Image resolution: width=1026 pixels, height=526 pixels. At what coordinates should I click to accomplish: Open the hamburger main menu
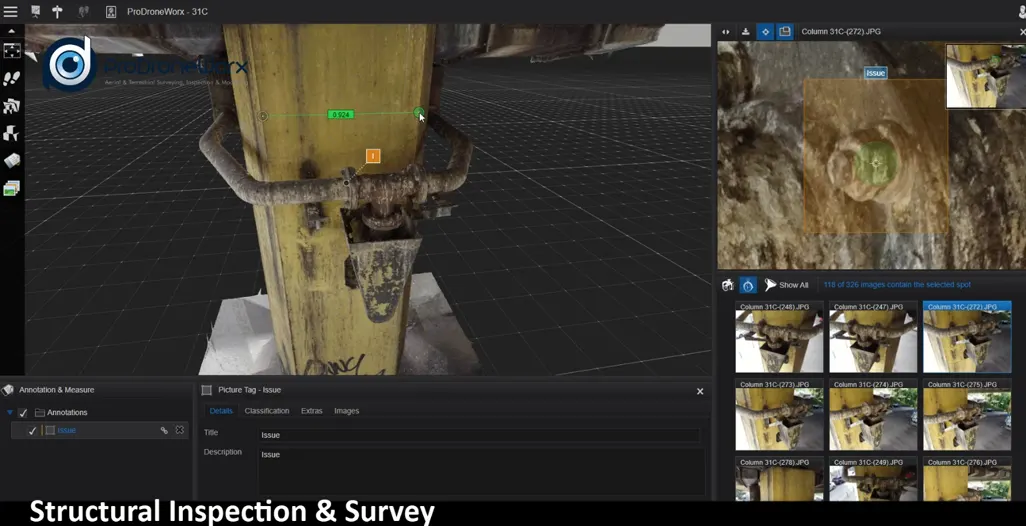[11, 11]
